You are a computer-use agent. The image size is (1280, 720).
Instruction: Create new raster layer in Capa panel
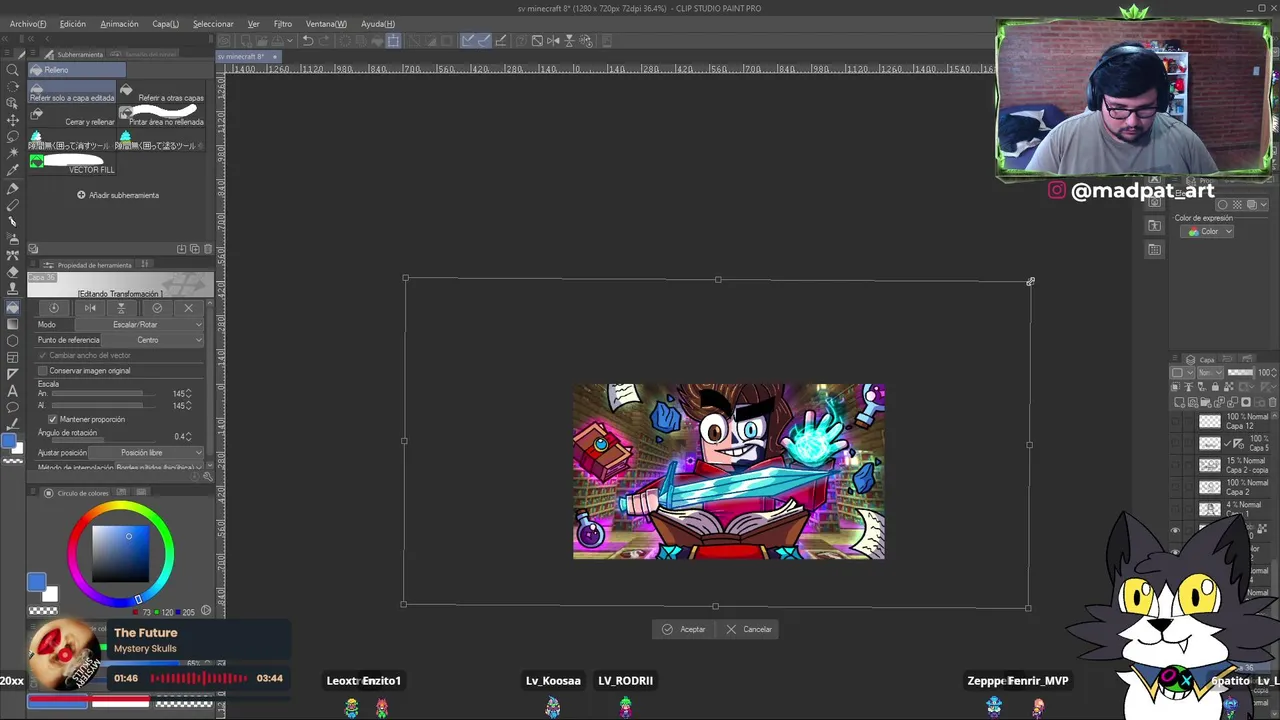1180,402
